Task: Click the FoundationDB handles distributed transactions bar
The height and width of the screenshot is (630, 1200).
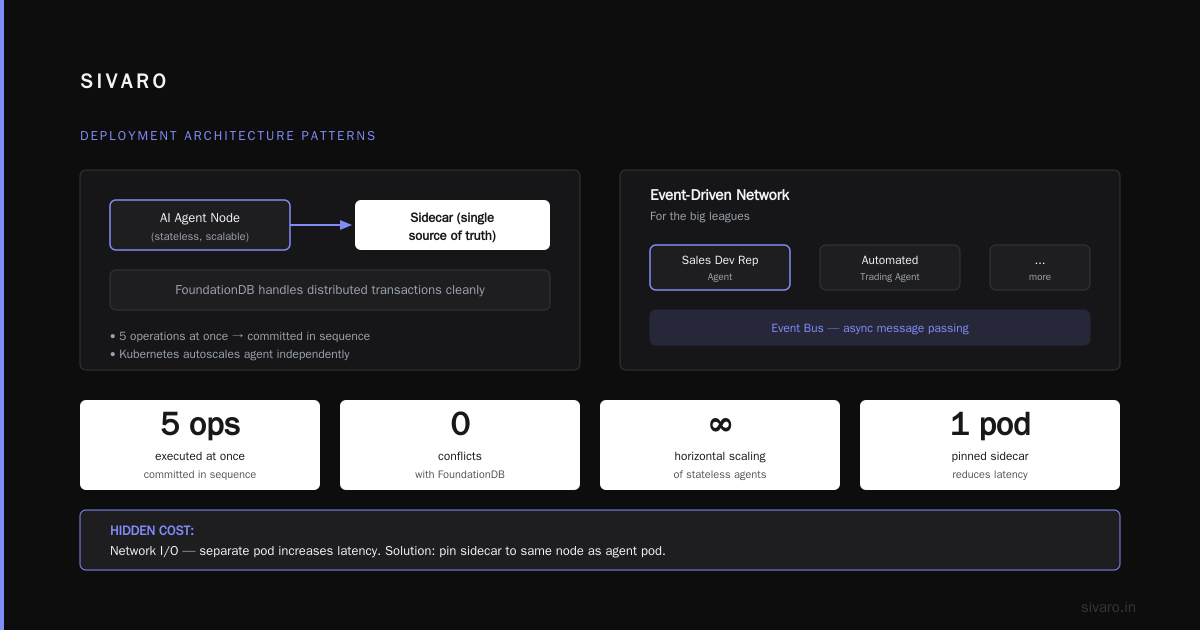Action: [x=330, y=290]
